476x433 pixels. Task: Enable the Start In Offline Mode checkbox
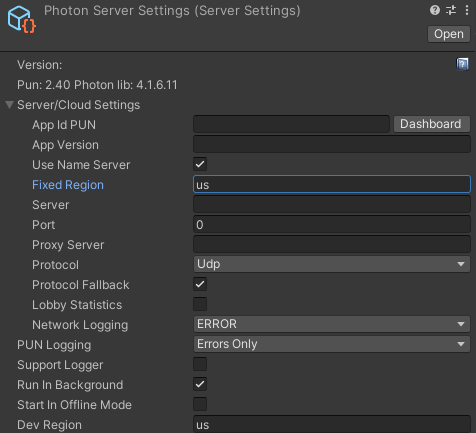[x=200, y=404]
